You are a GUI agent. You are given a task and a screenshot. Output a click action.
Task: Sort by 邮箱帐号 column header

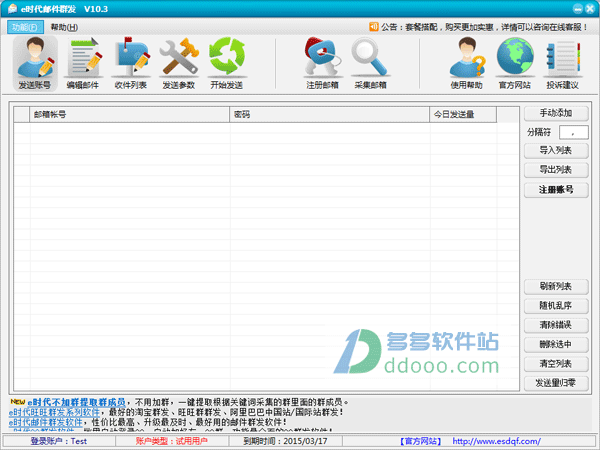click(129, 114)
